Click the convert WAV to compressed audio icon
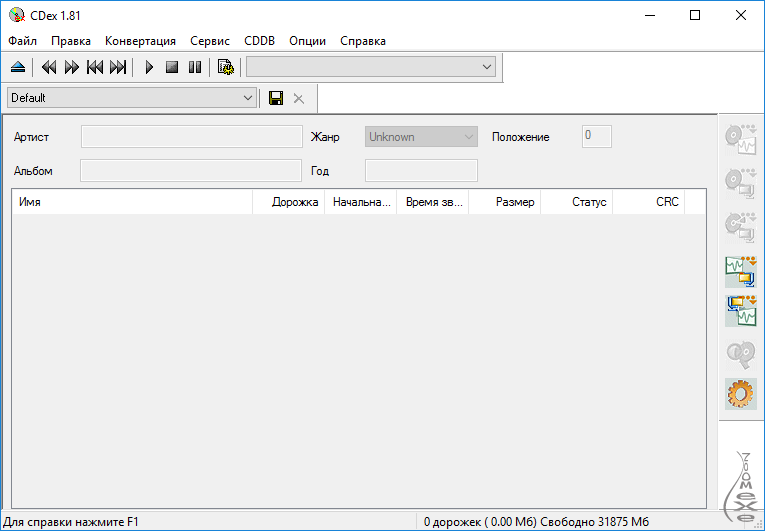This screenshot has width=765, height=531. pos(741,271)
